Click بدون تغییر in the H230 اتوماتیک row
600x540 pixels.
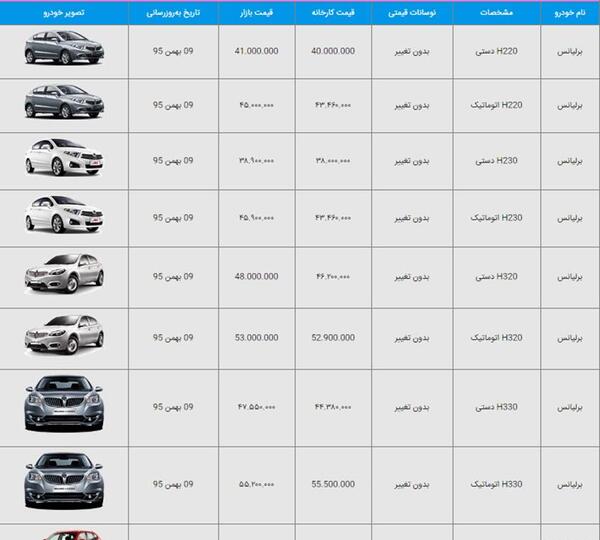point(412,218)
